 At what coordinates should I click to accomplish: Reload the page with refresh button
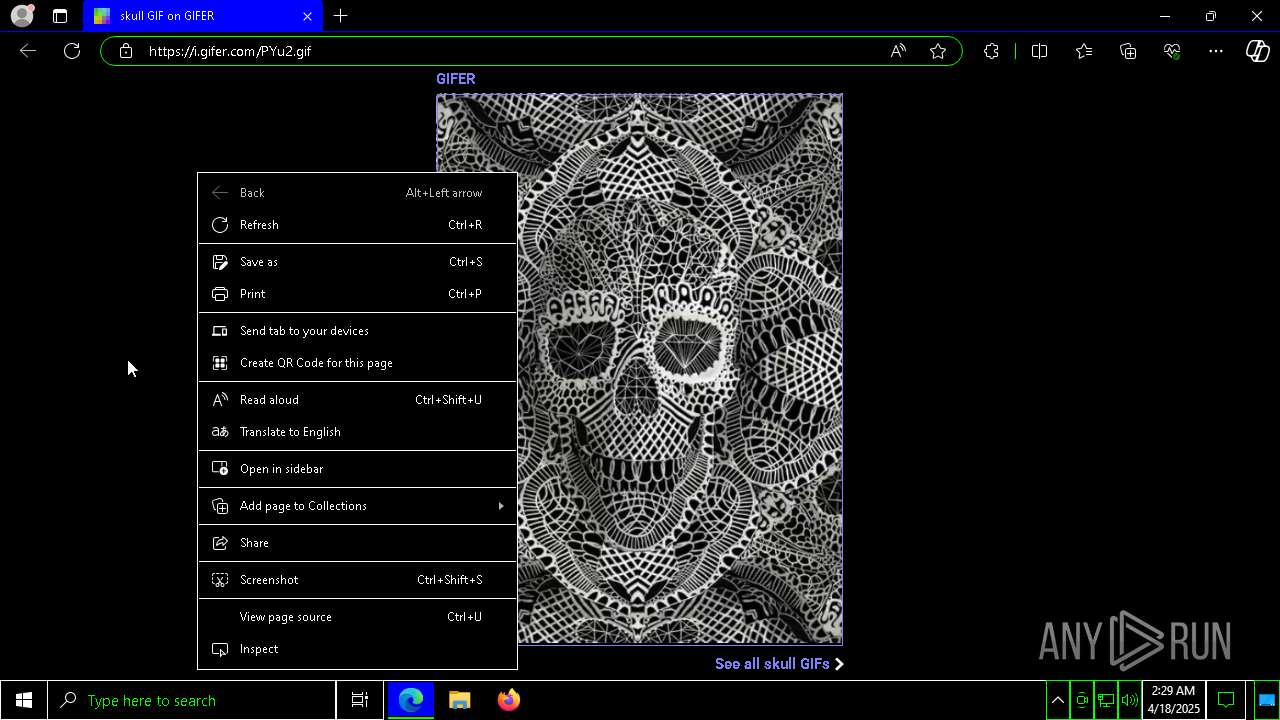72,51
